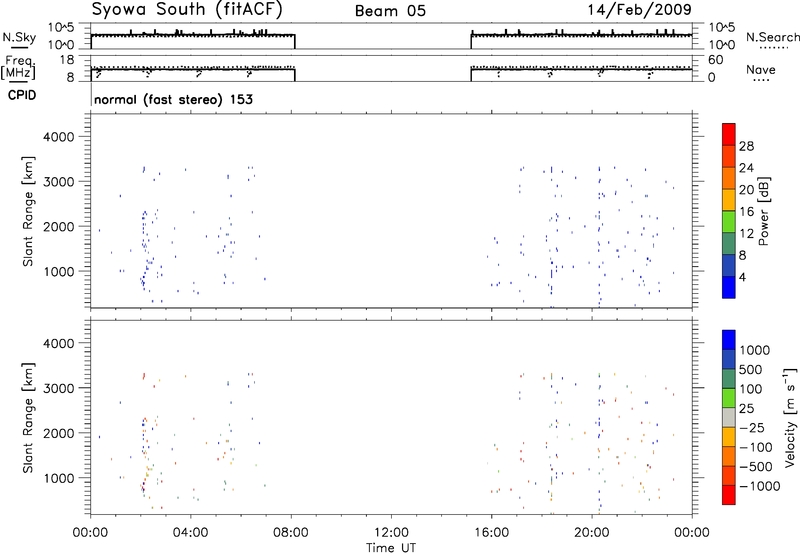Click the N.Sky legend label
The width and height of the screenshot is (800, 554).
[x=19, y=37]
